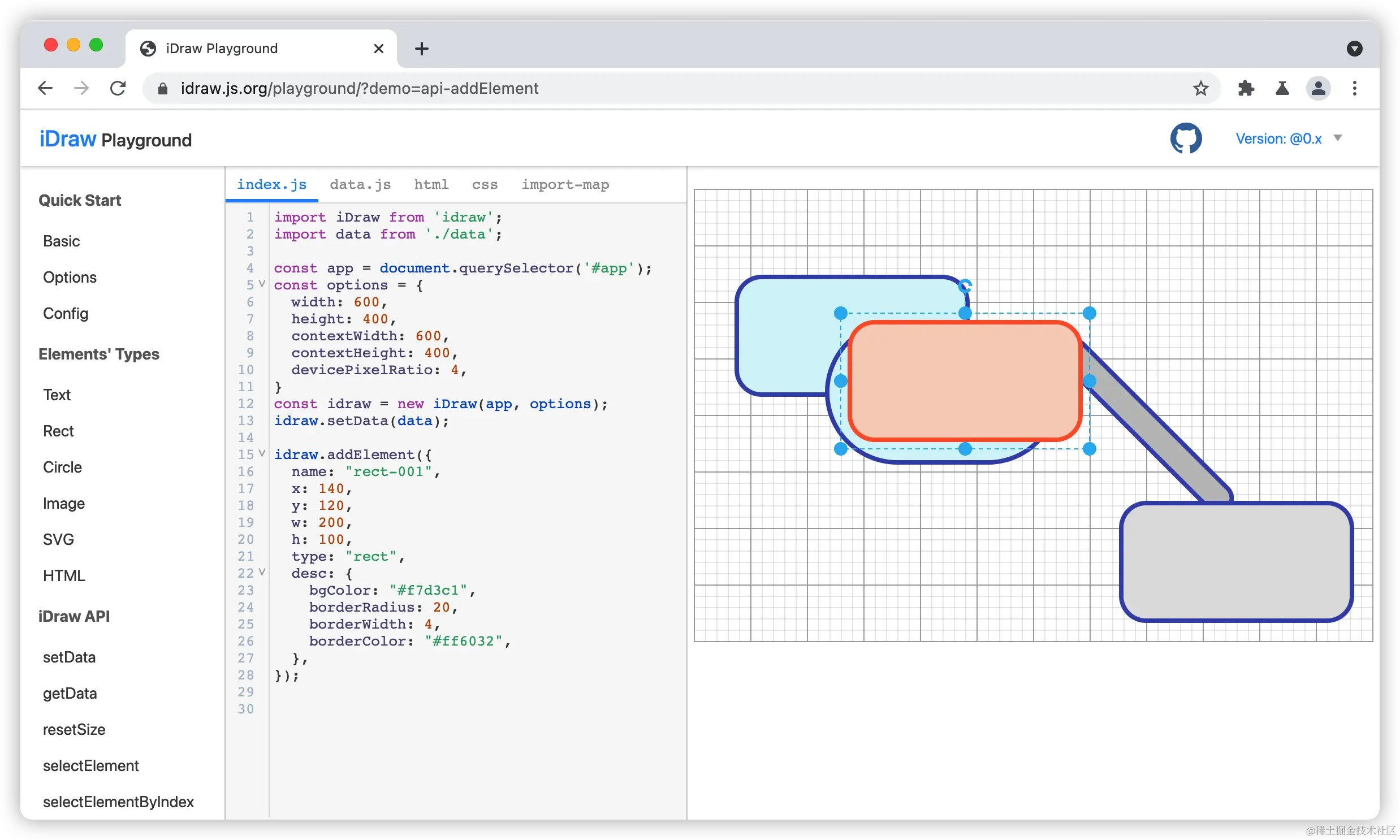Switch to the import-map tab
Screen dimensions: 1400x840
[565, 184]
